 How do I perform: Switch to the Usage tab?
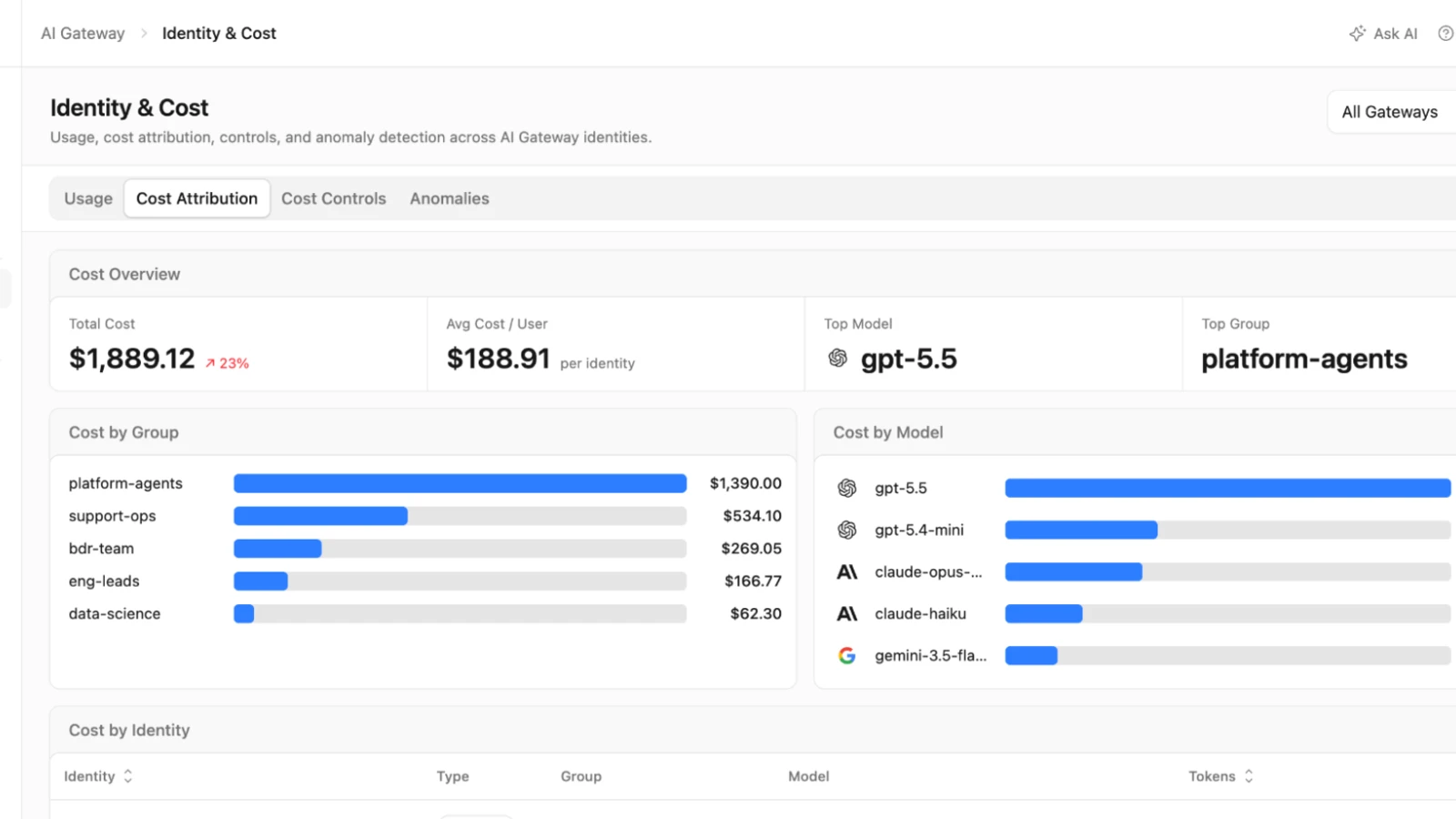click(88, 198)
